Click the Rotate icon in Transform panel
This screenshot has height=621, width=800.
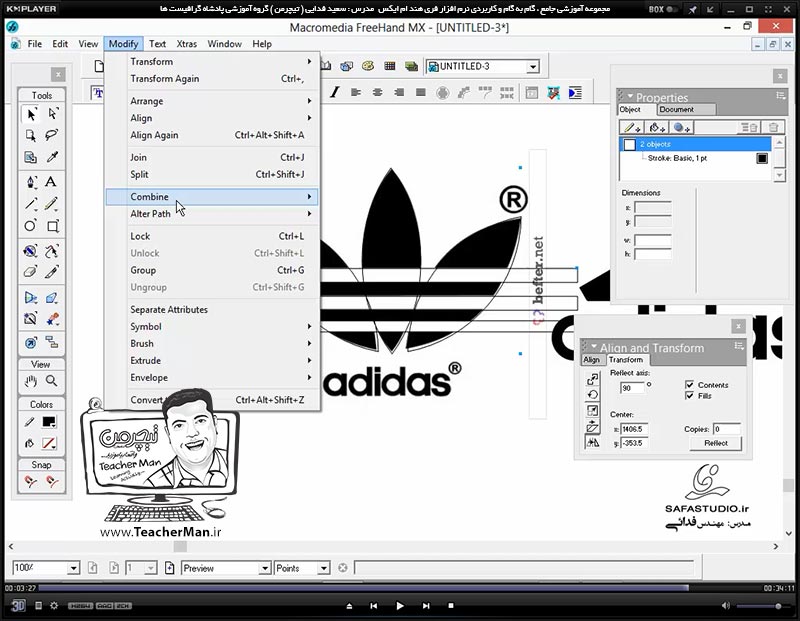coord(592,394)
